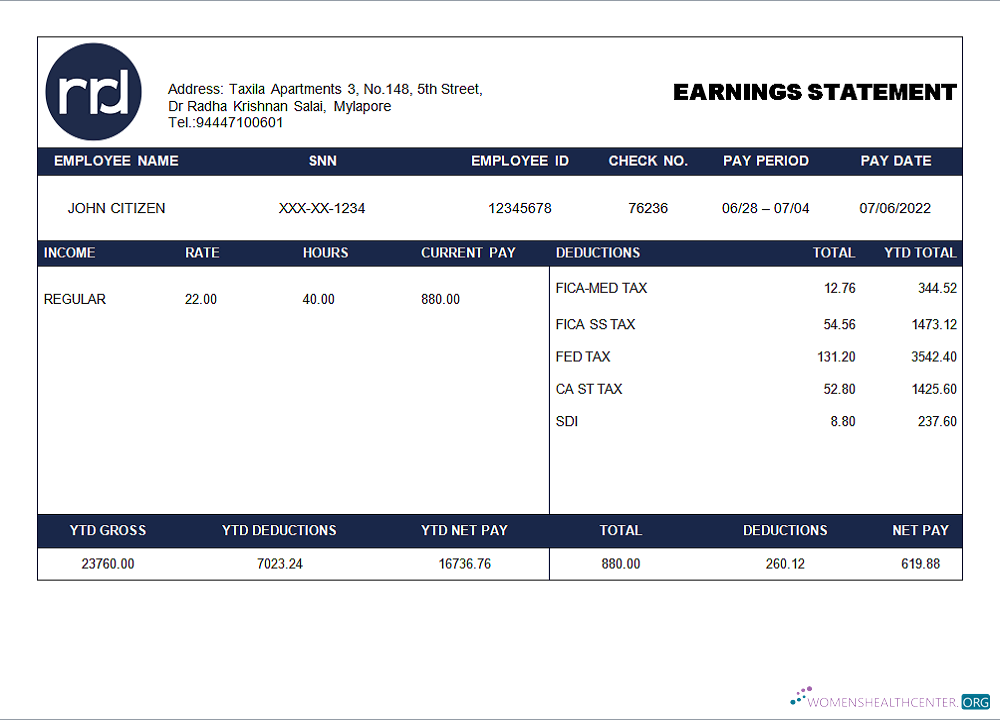This screenshot has width=1000, height=720.
Task: Select the PAY PERIOD header label
Action: pyautogui.click(x=766, y=161)
